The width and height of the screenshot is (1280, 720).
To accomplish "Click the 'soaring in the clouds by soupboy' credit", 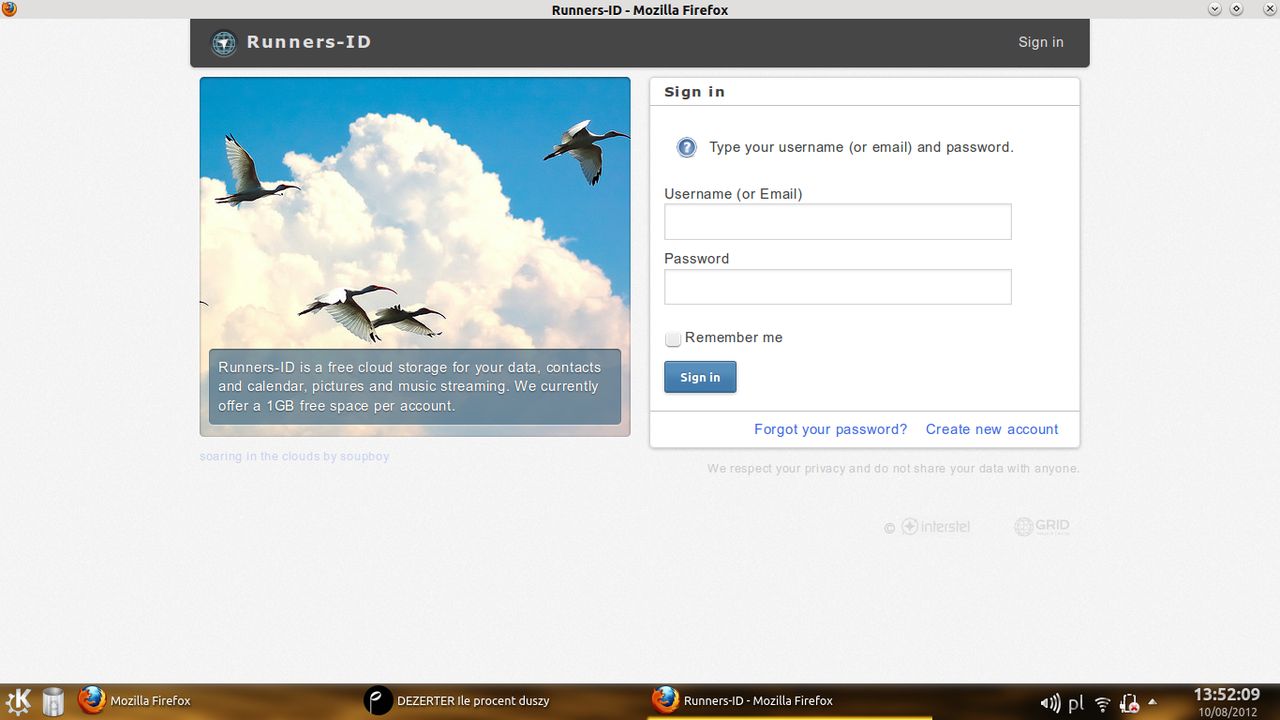I will (x=294, y=456).
